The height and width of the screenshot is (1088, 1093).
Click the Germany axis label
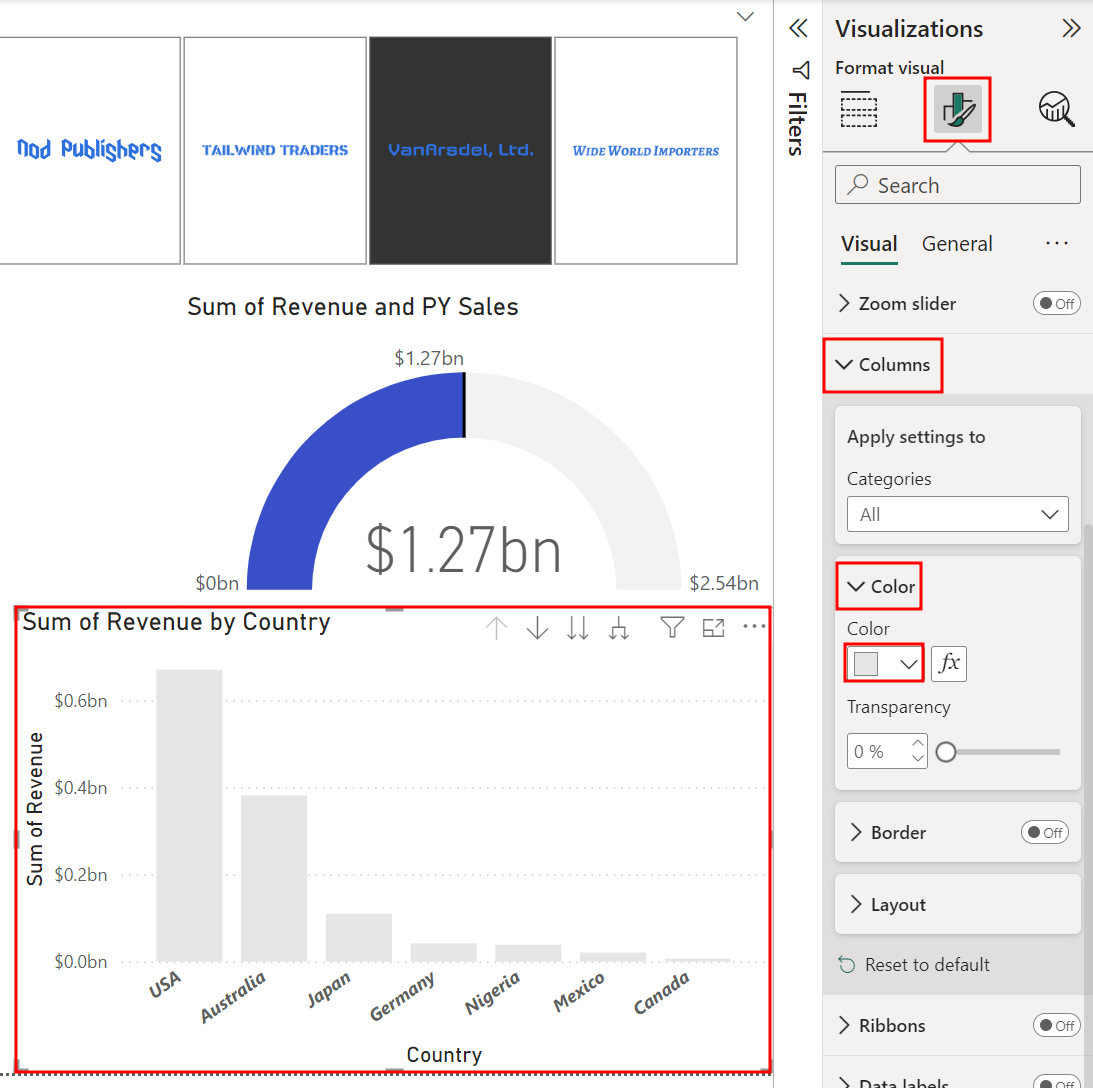pyautogui.click(x=402, y=996)
